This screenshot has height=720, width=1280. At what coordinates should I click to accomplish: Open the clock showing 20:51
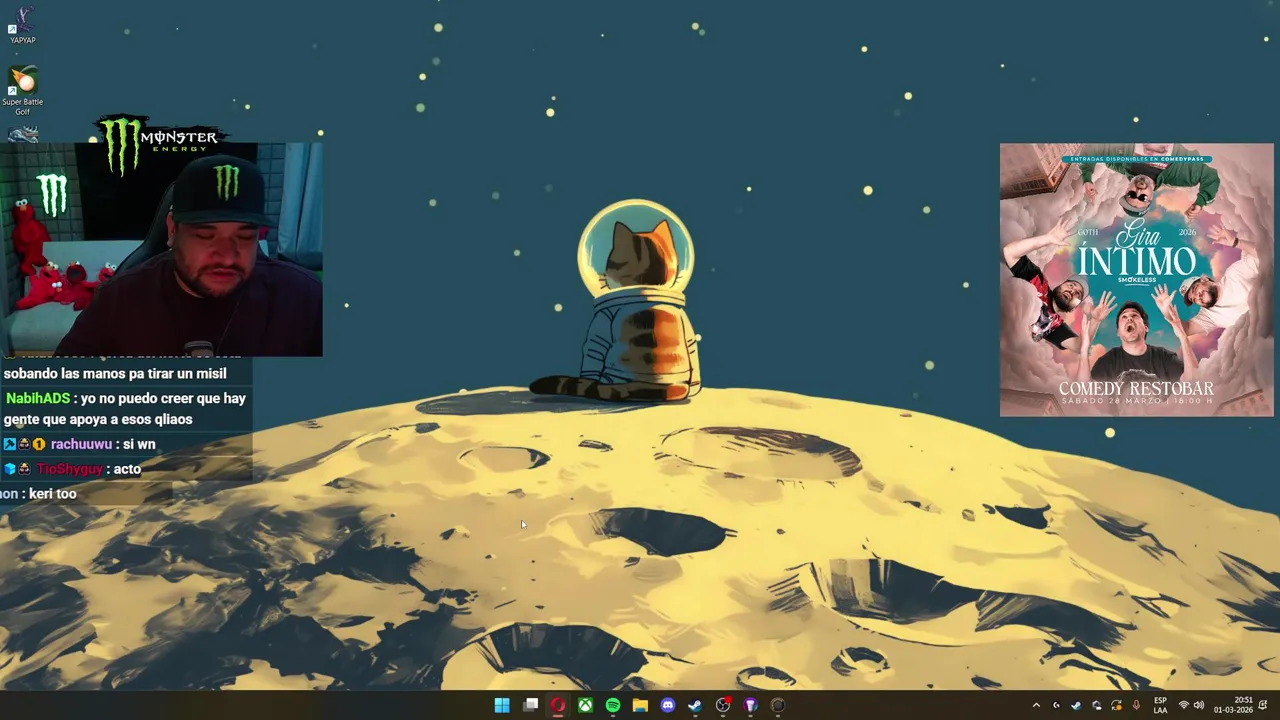pyautogui.click(x=1233, y=705)
